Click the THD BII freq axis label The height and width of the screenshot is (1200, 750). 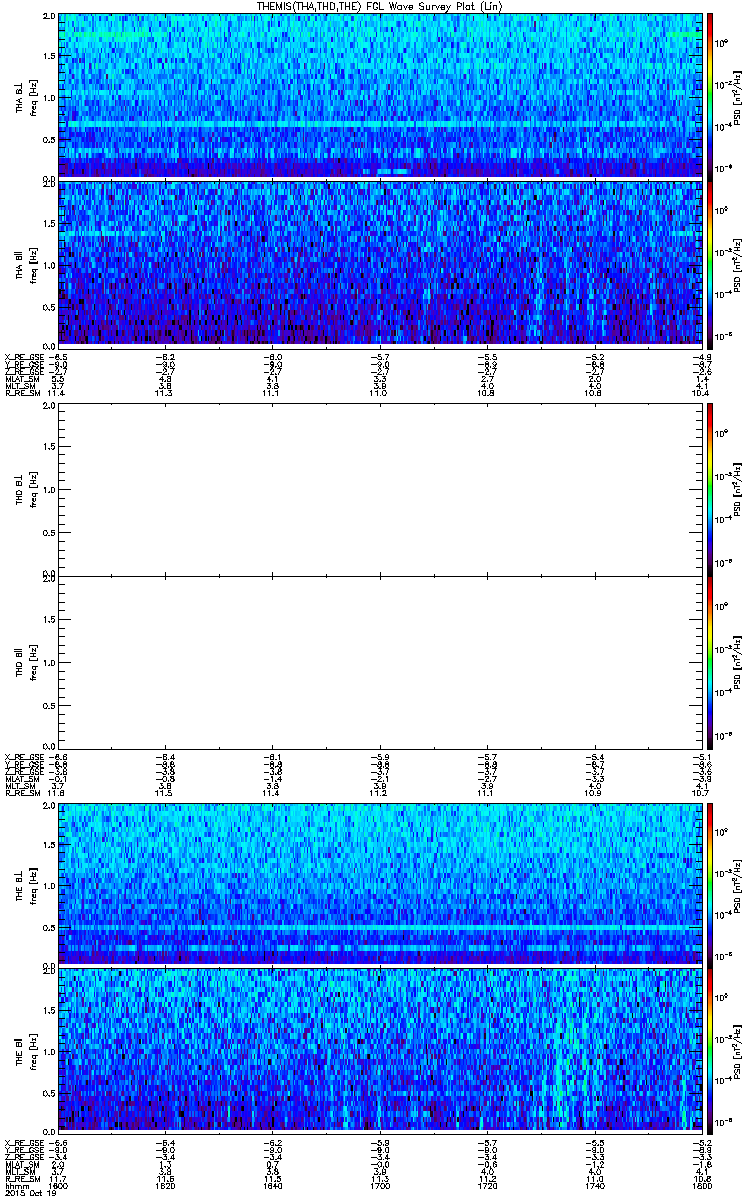pyautogui.click(x=27, y=662)
